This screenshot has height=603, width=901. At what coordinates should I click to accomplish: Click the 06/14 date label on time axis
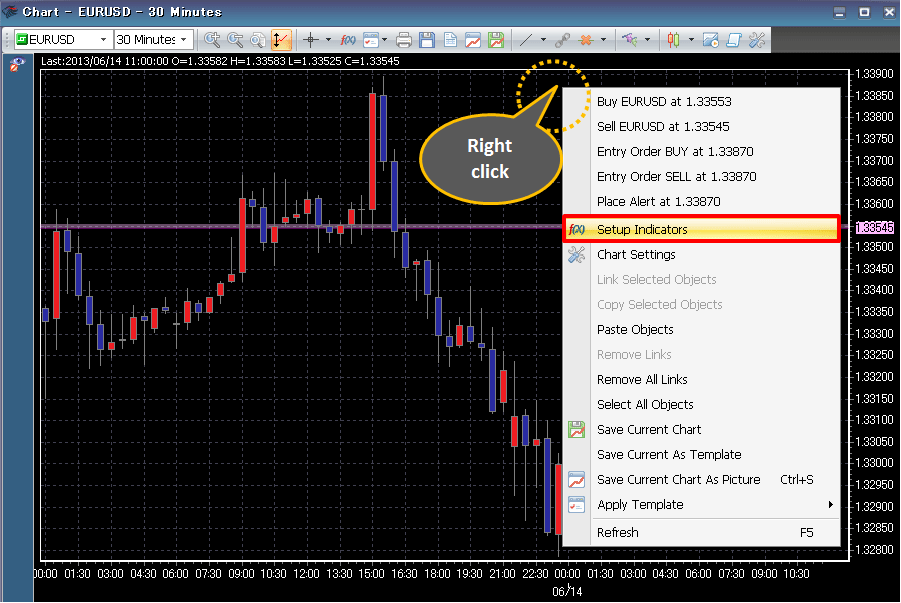pyautogui.click(x=567, y=592)
